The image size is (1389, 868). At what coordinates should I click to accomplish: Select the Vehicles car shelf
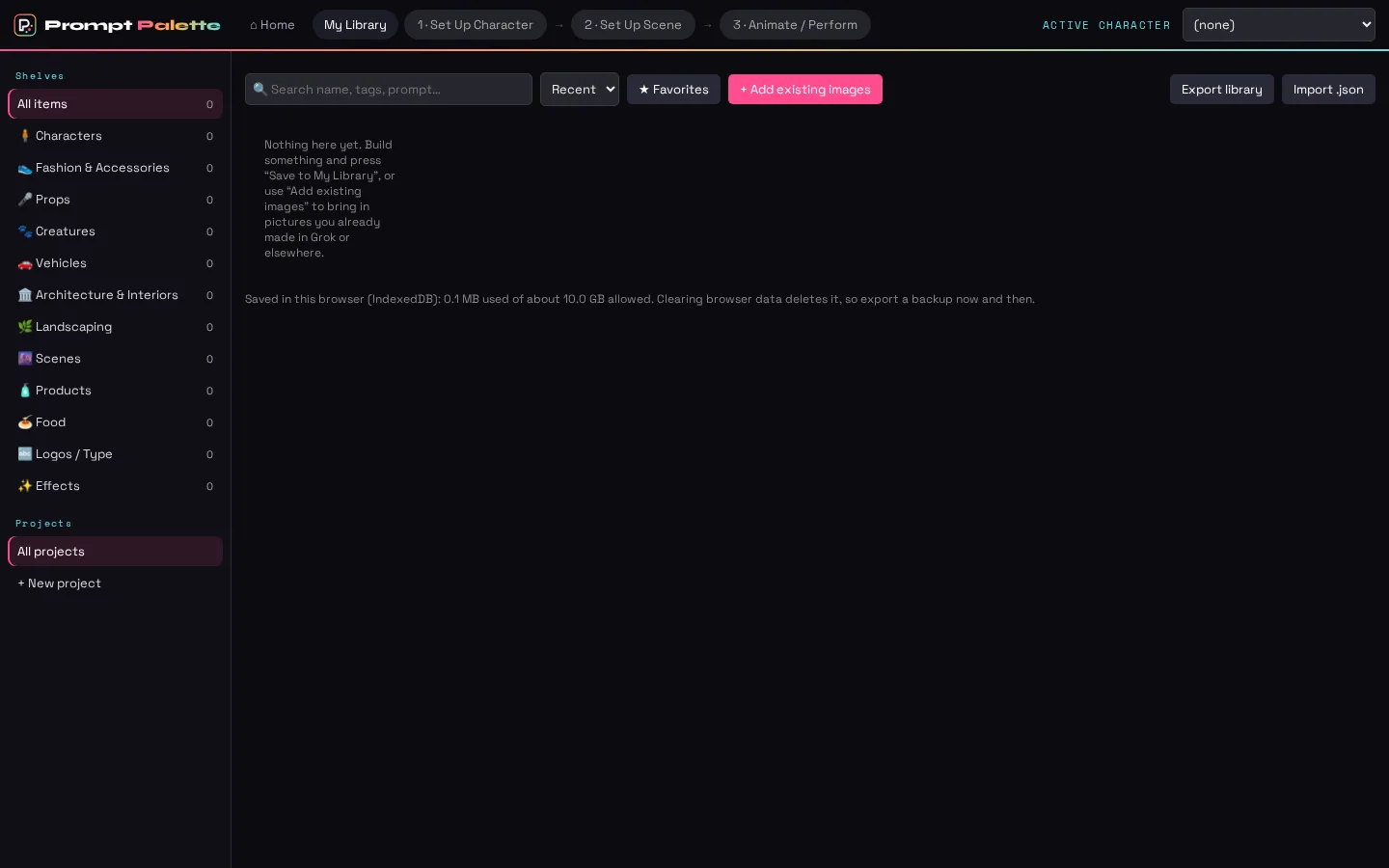pyautogui.click(x=115, y=263)
